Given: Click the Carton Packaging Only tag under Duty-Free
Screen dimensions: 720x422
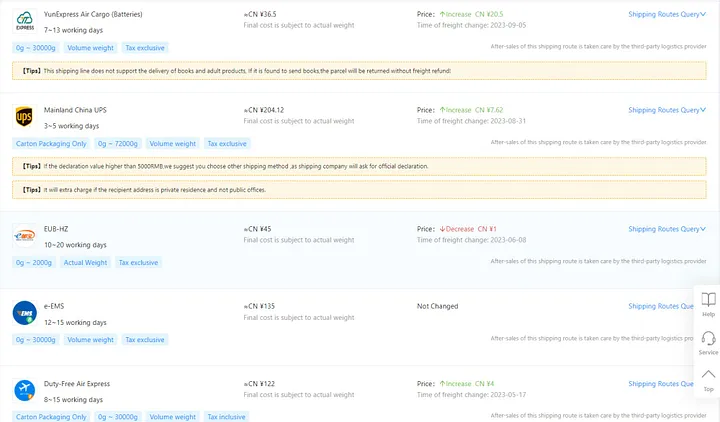Looking at the screenshot, I should pos(51,417).
